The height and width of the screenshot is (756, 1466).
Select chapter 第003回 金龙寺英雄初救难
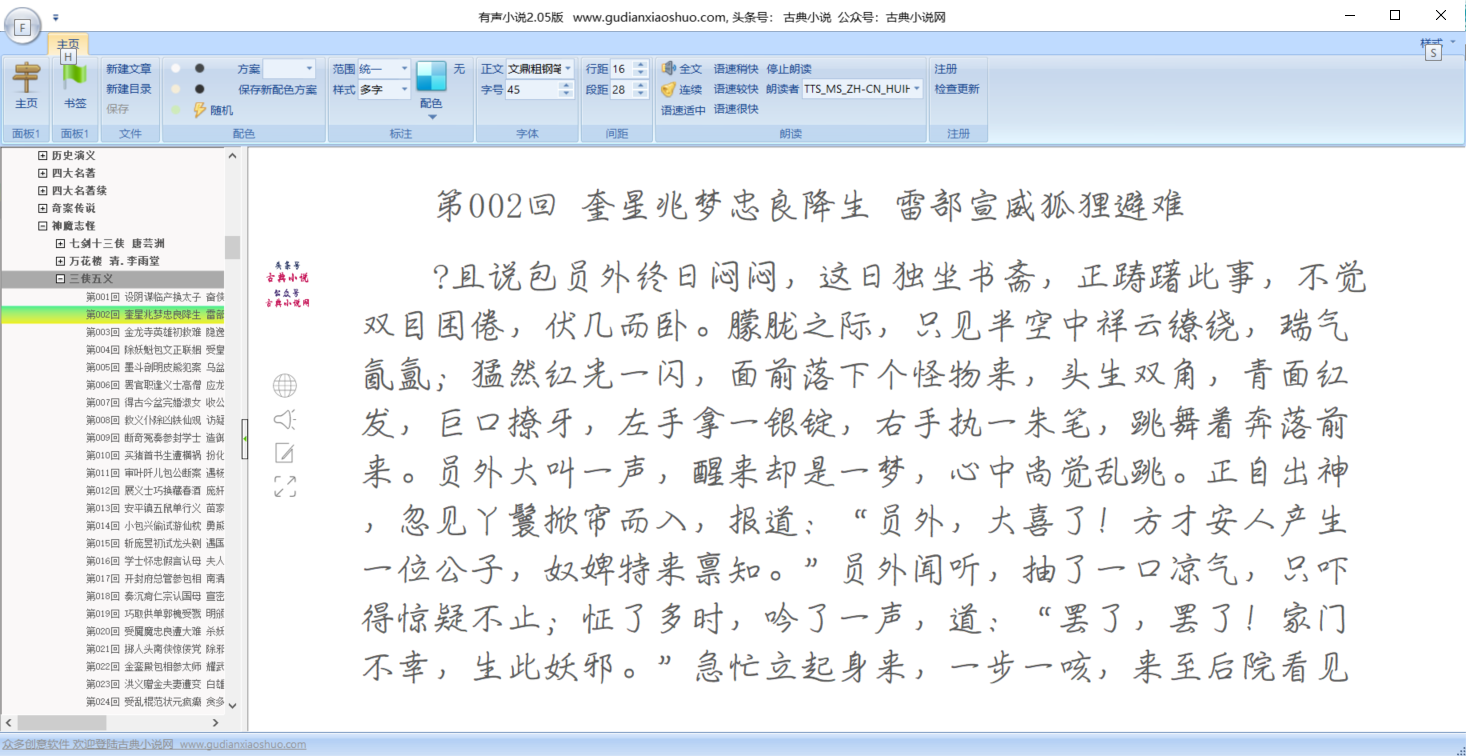click(155, 332)
